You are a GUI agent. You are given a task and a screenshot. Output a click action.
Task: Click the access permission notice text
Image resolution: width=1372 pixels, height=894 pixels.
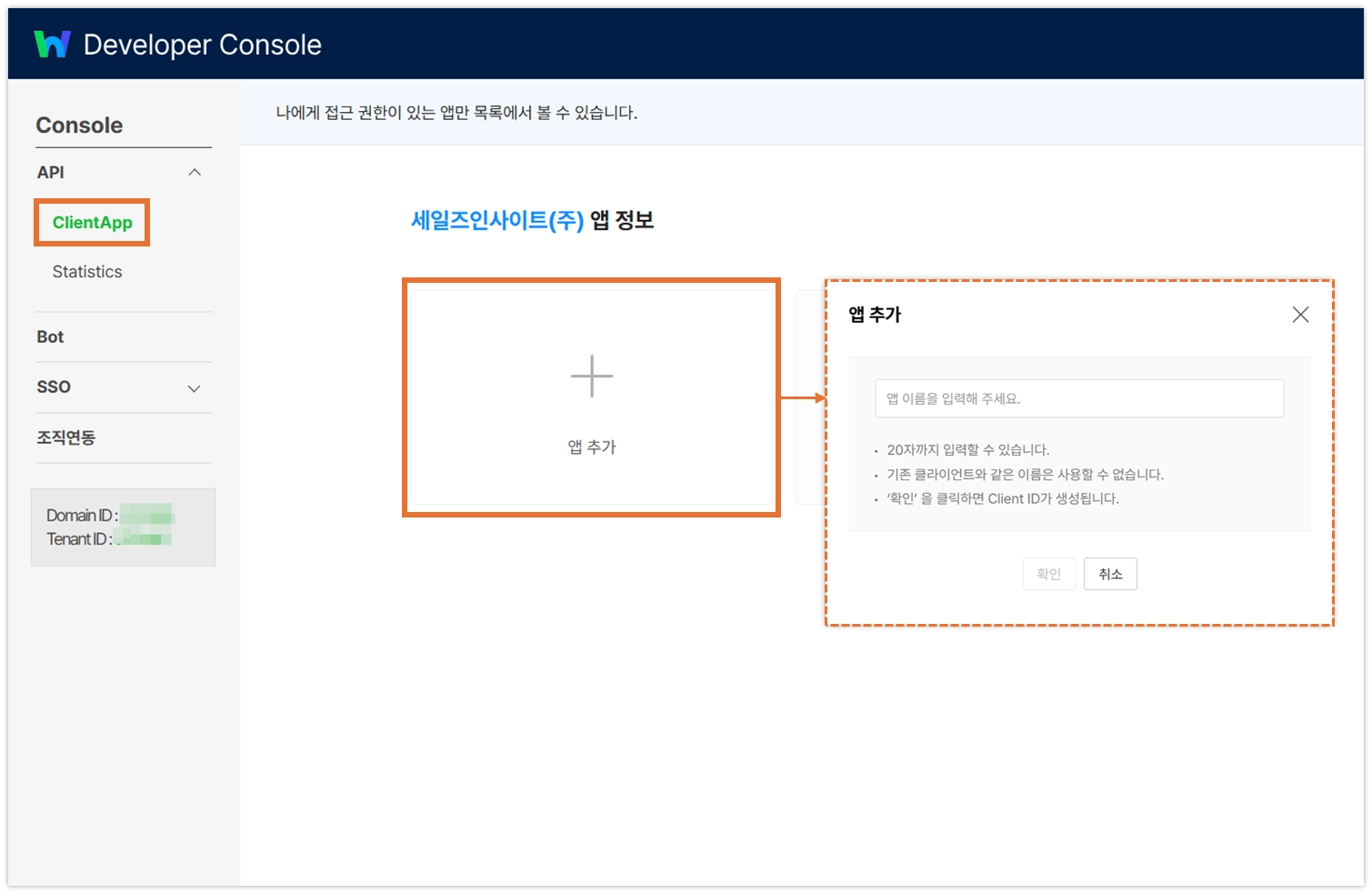[456, 112]
